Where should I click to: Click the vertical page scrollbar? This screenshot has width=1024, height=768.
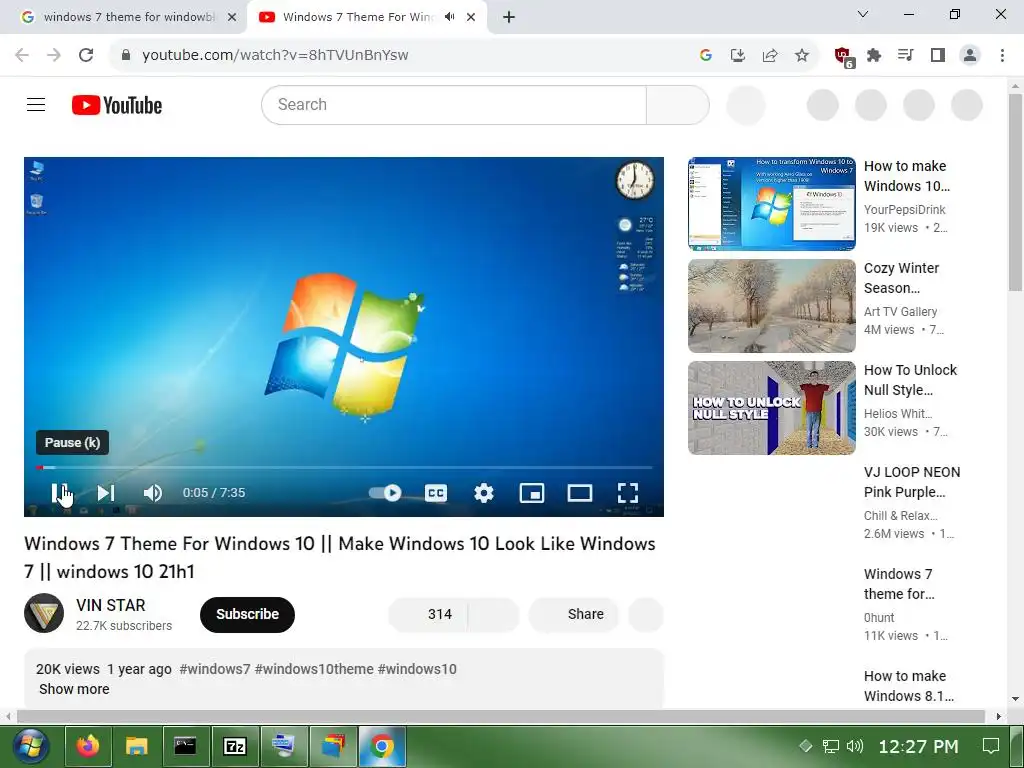coord(1015,193)
